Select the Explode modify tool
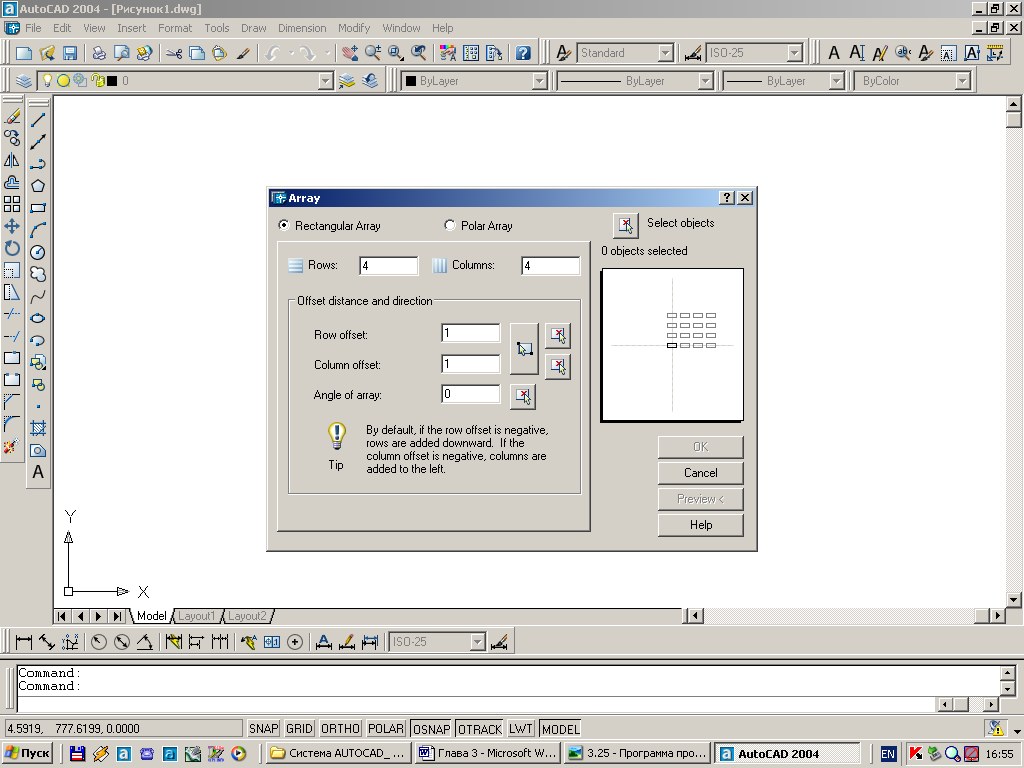 coord(12,447)
